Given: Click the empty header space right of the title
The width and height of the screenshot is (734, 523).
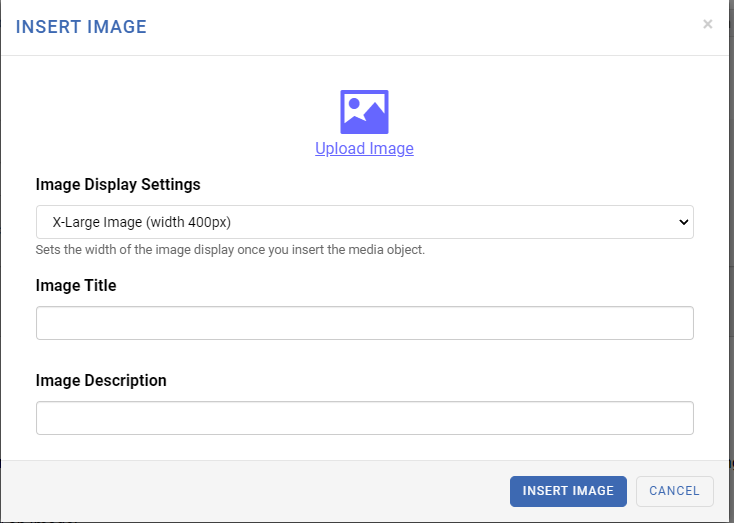Looking at the screenshot, I should pos(421,27).
